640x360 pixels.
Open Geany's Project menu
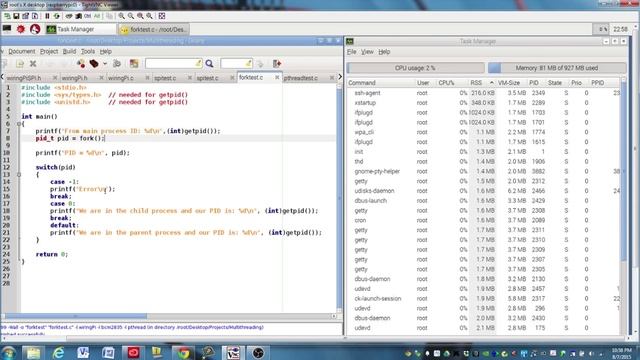click(x=49, y=51)
